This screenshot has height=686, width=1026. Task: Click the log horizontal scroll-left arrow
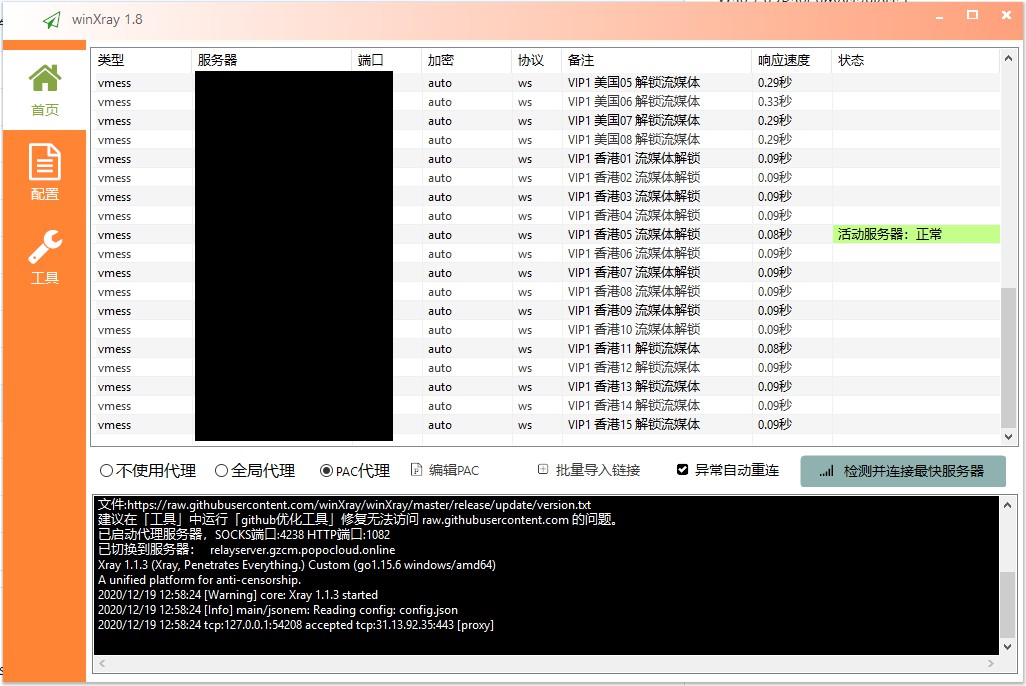click(102, 664)
